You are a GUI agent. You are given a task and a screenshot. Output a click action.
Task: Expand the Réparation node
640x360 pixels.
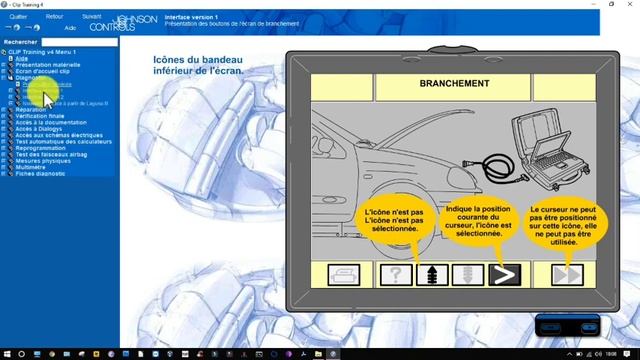pyautogui.click(x=4, y=110)
